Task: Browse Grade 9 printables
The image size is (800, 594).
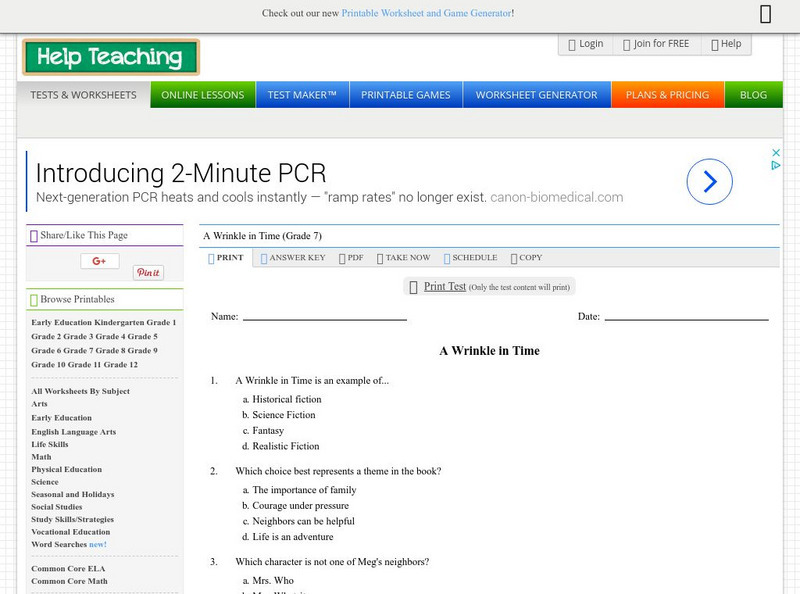Action: [x=143, y=351]
